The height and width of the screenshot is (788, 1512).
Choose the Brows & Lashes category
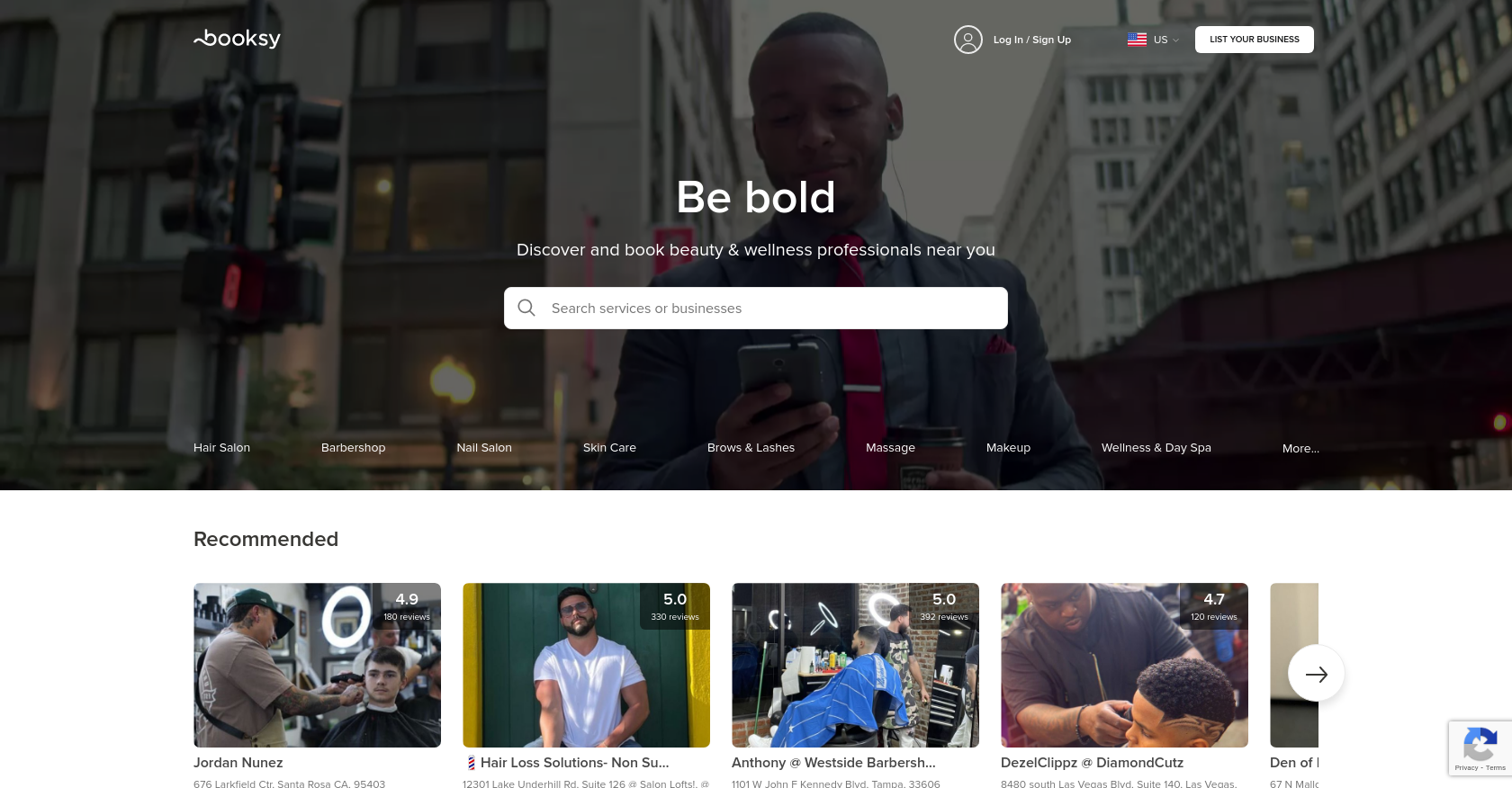pyautogui.click(x=751, y=447)
